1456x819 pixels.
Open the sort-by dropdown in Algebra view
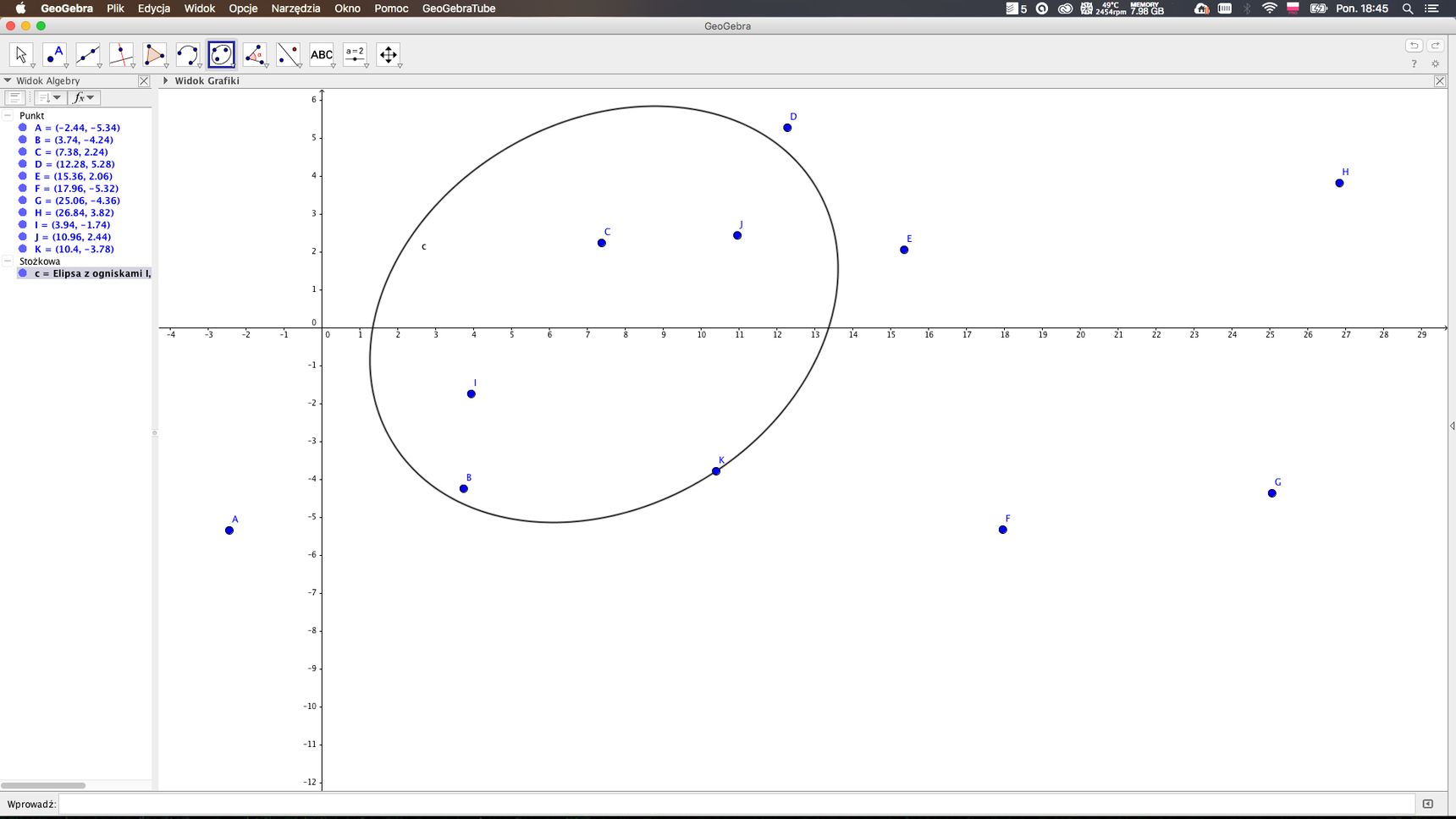49,98
